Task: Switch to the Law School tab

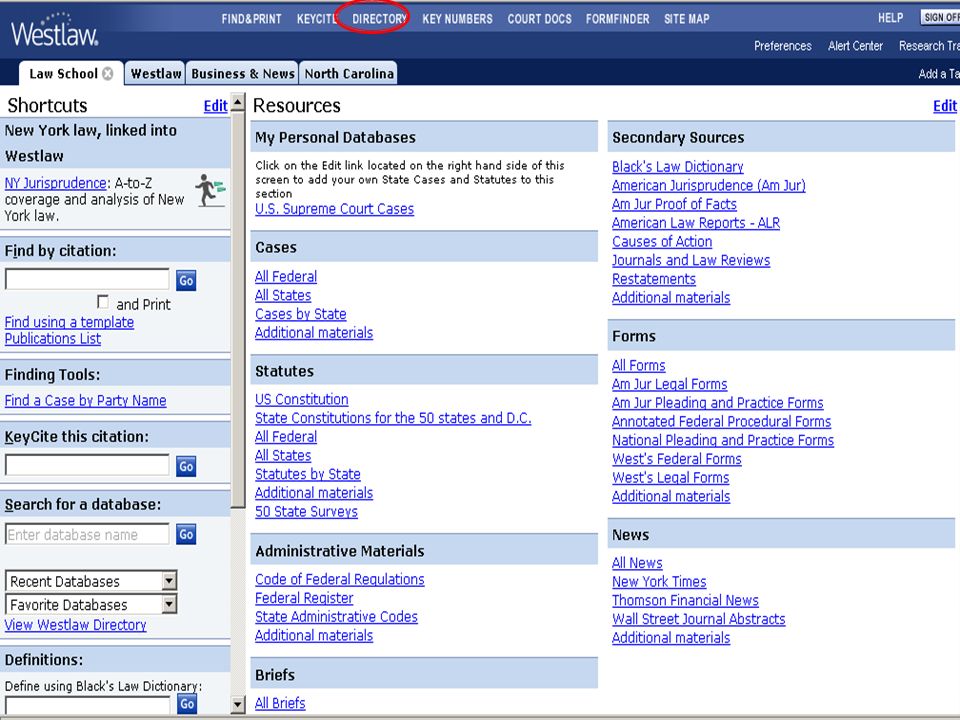Action: pyautogui.click(x=63, y=73)
